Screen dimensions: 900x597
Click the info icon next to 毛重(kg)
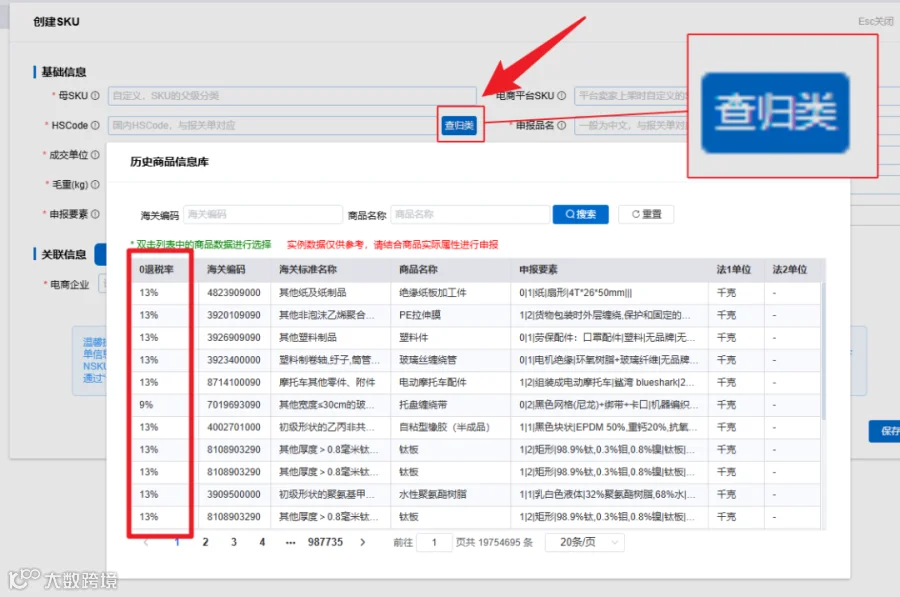[95, 184]
